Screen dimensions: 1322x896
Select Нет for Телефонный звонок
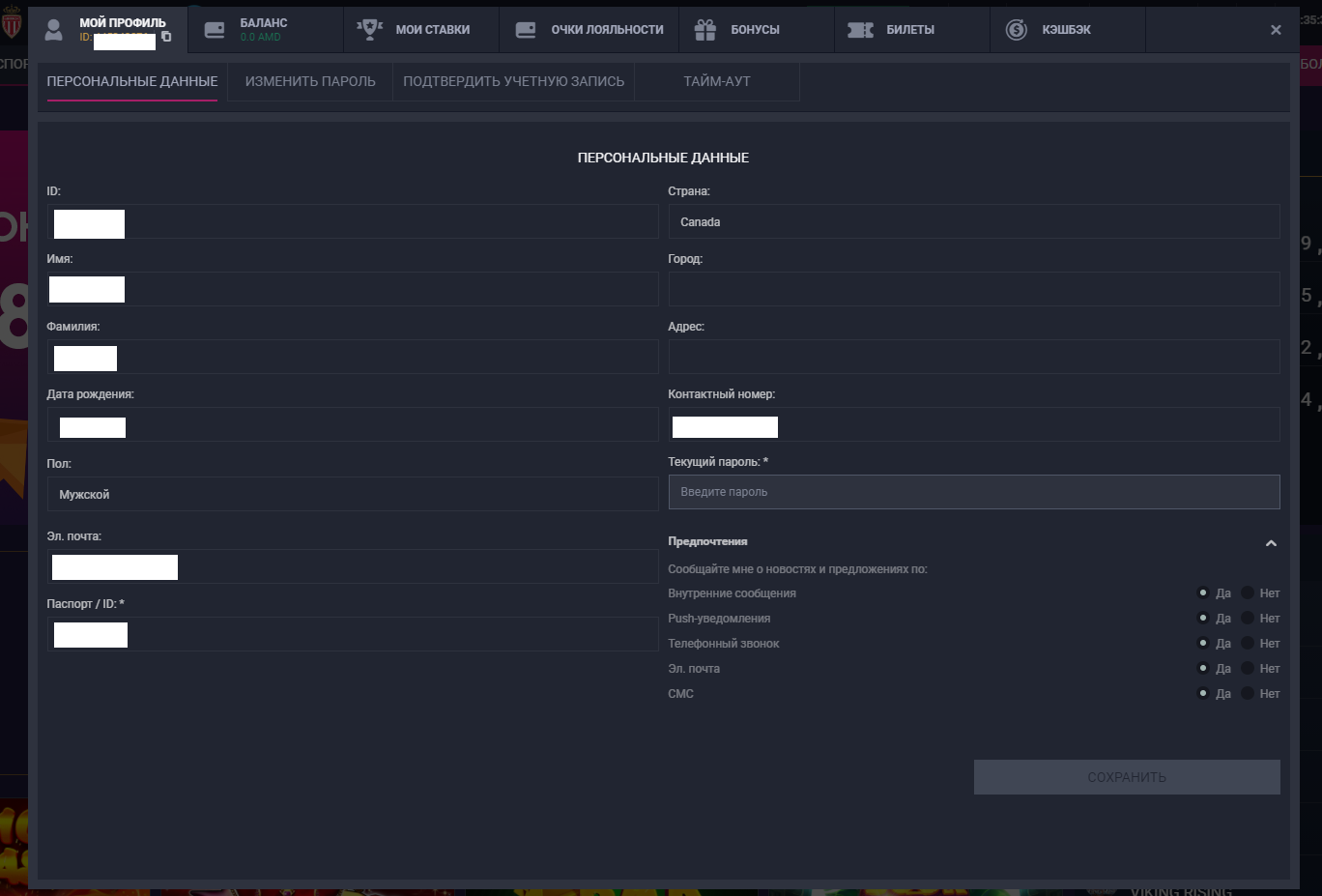click(x=1248, y=643)
